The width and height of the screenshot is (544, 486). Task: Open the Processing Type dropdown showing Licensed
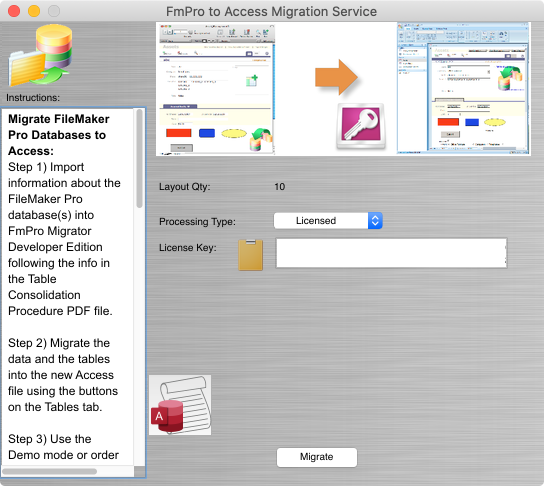point(328,221)
